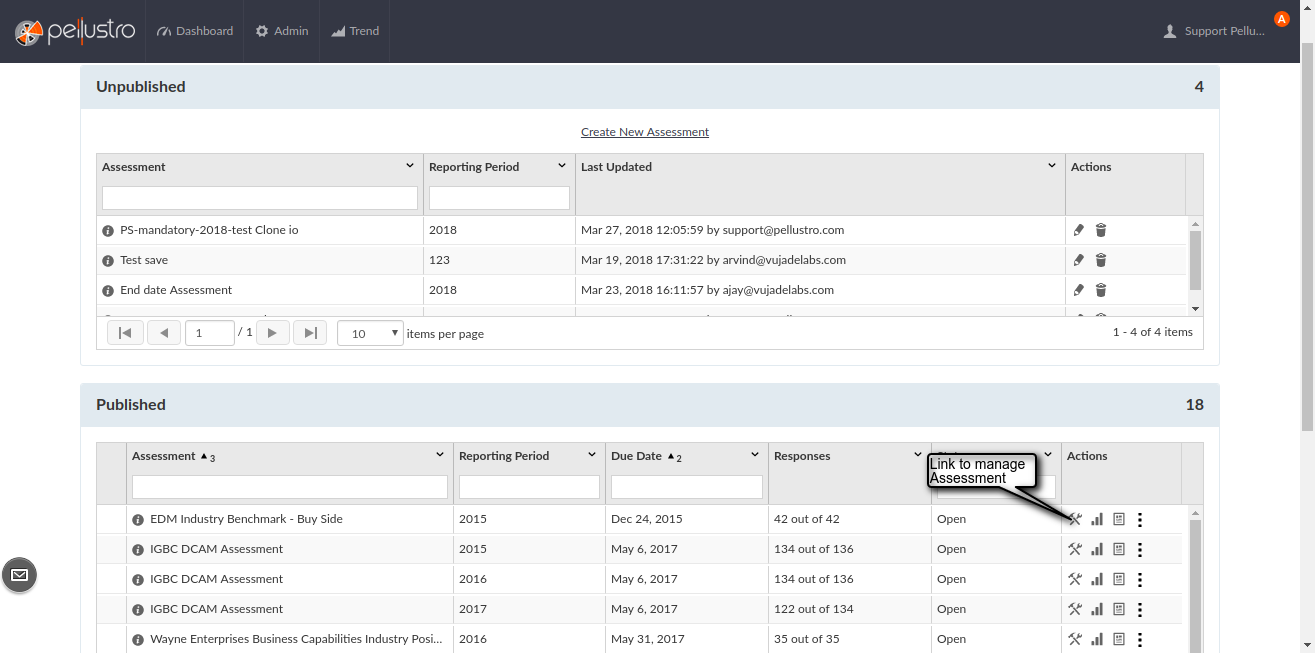Focus Published Reporting Period filter box
The height and width of the screenshot is (653, 1315).
click(529, 487)
